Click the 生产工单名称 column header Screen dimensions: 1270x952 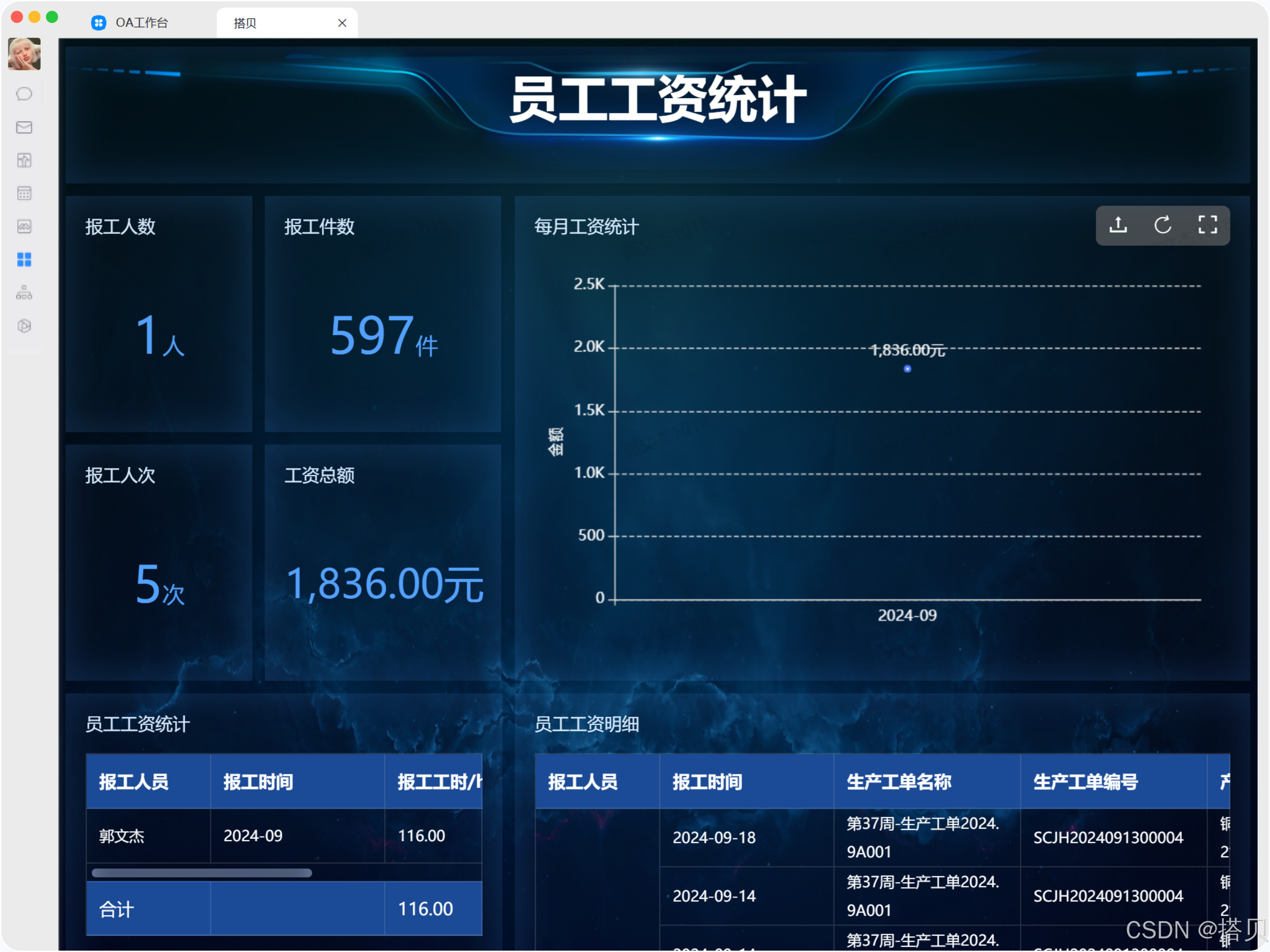899,781
